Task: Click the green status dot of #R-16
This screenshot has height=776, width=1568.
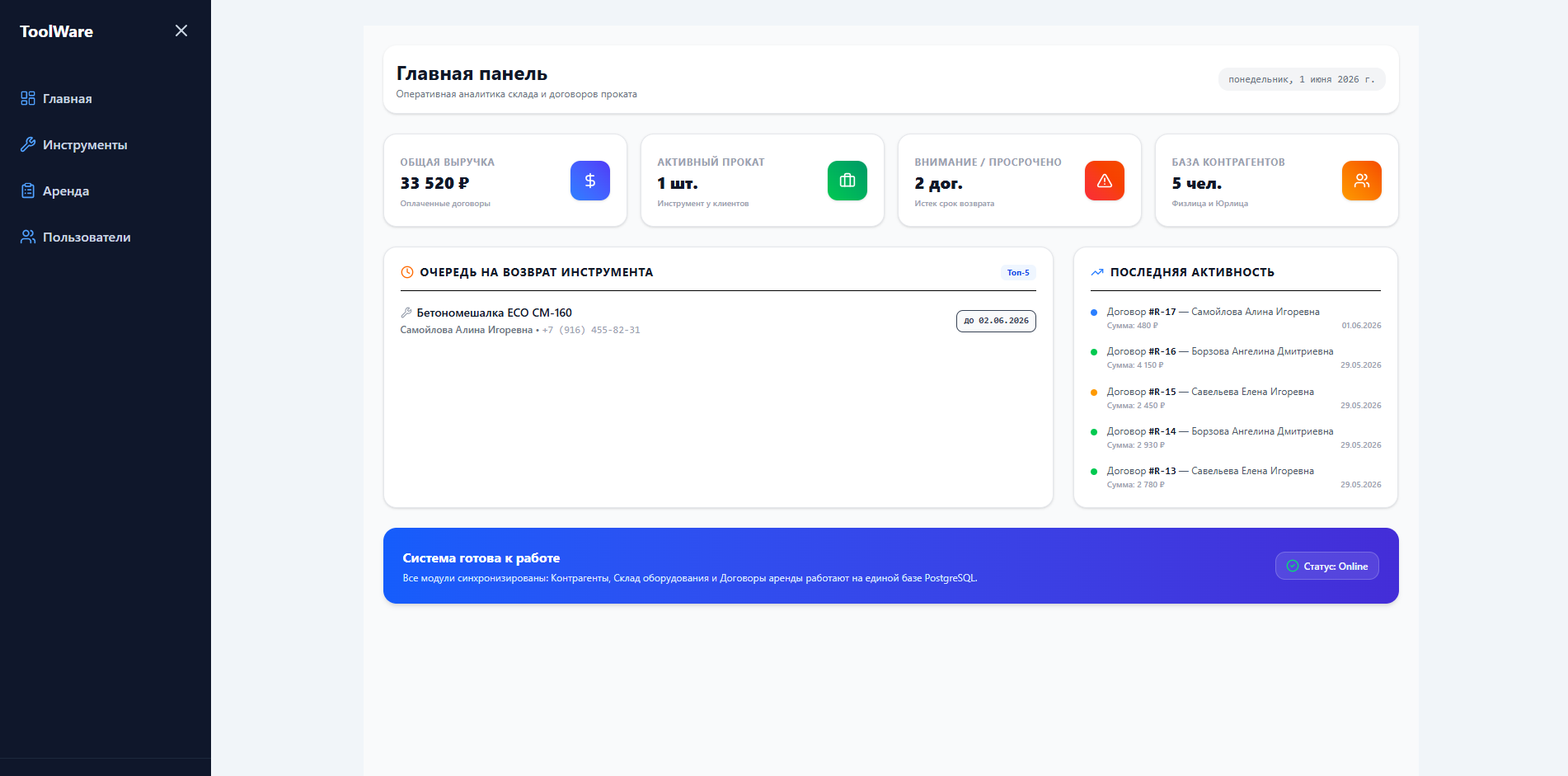Action: [1094, 352]
